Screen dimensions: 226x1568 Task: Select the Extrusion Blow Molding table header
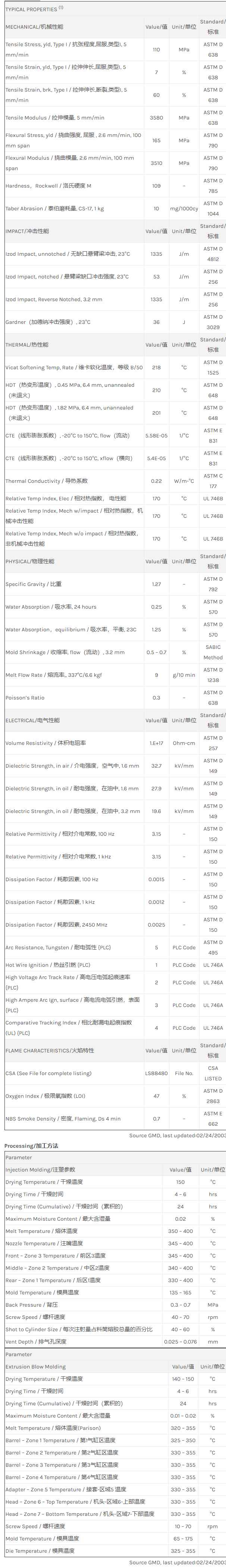coord(35,1367)
